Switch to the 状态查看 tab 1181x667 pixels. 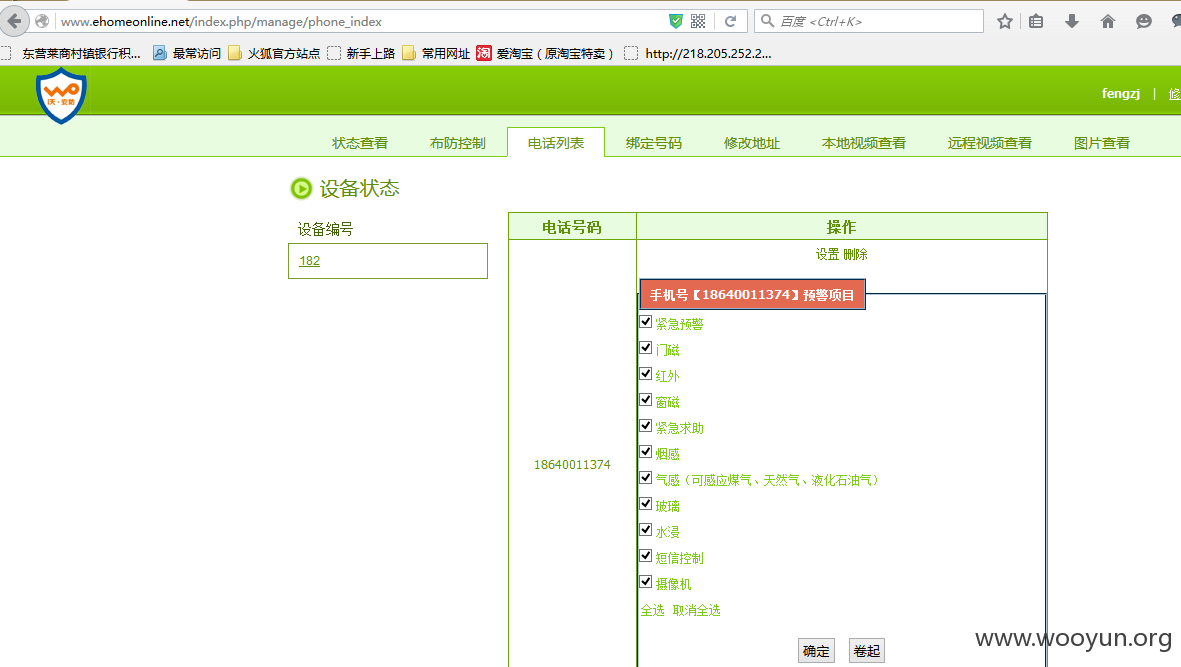[x=360, y=143]
